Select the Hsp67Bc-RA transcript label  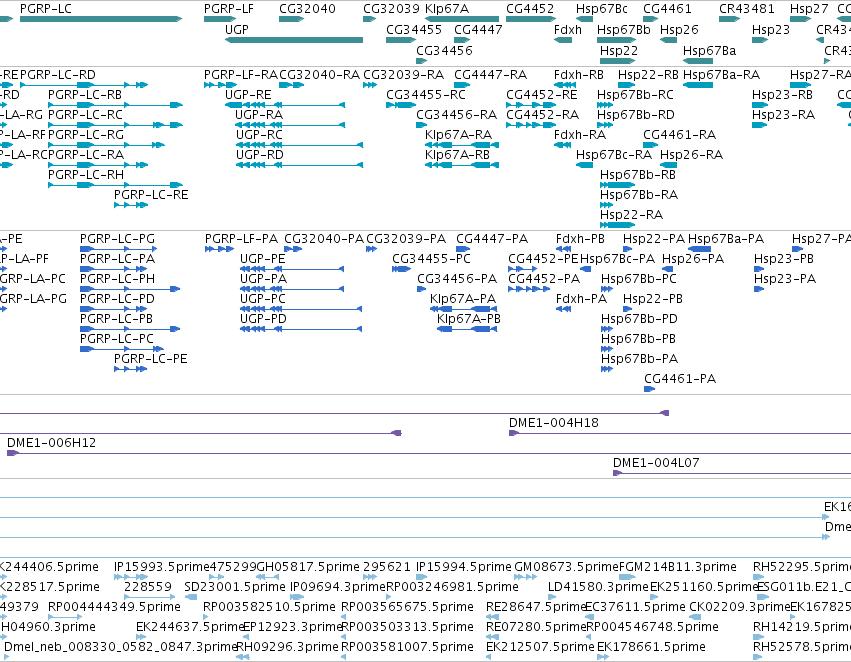pos(614,155)
